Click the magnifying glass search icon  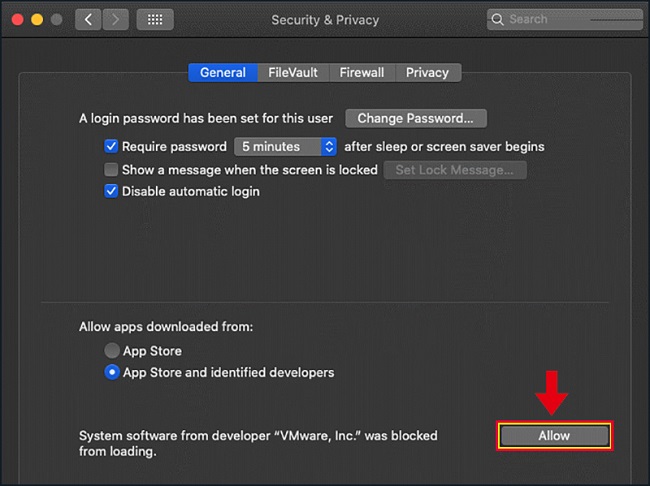(x=498, y=19)
